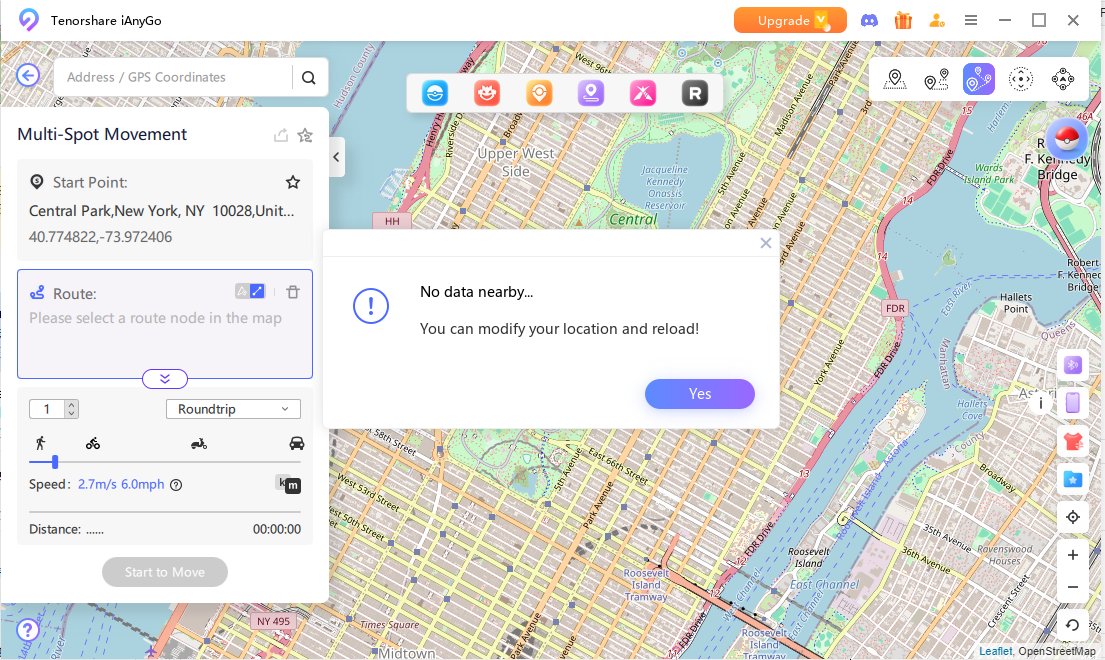Open the Roundtrip dropdown
The height and width of the screenshot is (660, 1105).
click(232, 409)
